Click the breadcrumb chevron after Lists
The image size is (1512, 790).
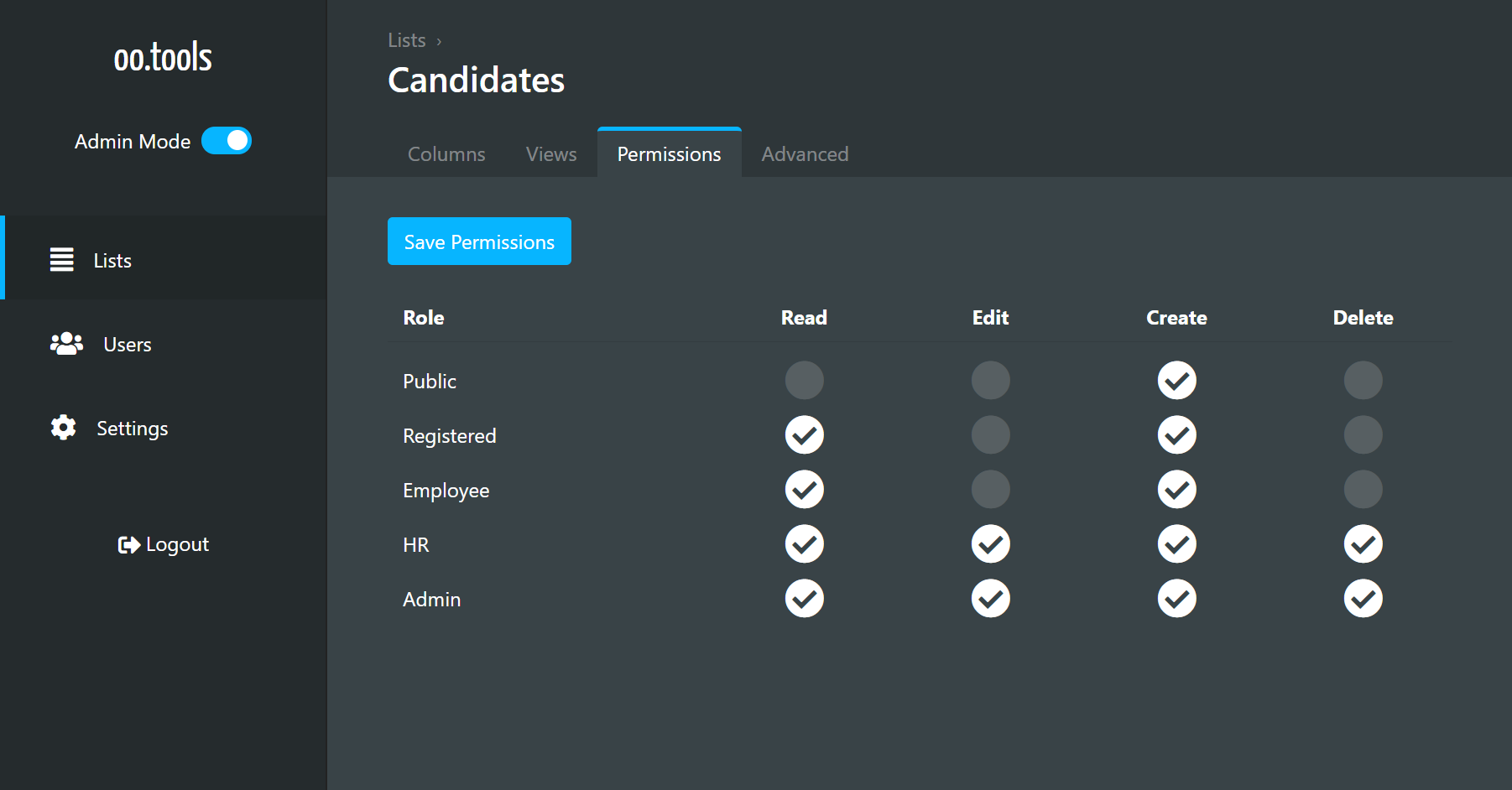click(x=439, y=41)
